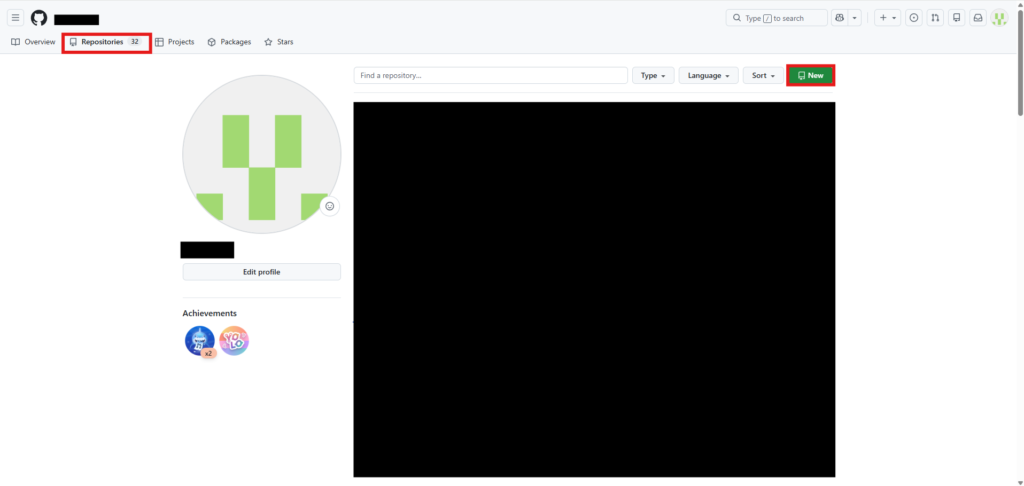Select the Repositories tab
1024x486 pixels.
coord(106,42)
